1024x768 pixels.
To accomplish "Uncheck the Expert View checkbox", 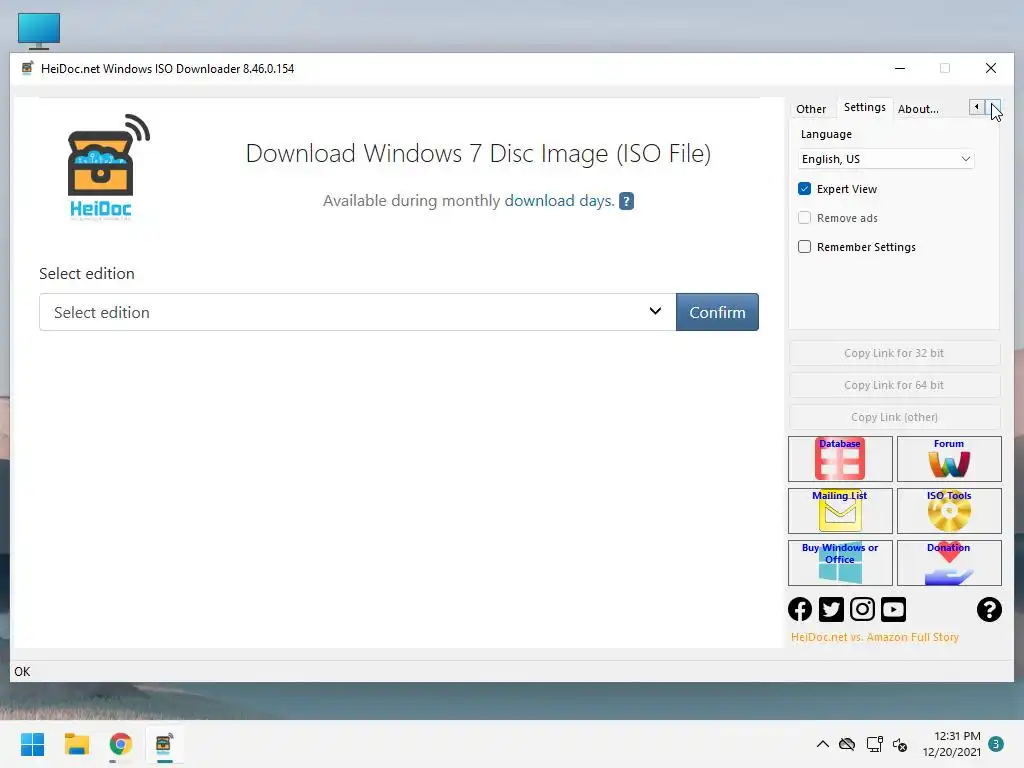I will (x=805, y=189).
